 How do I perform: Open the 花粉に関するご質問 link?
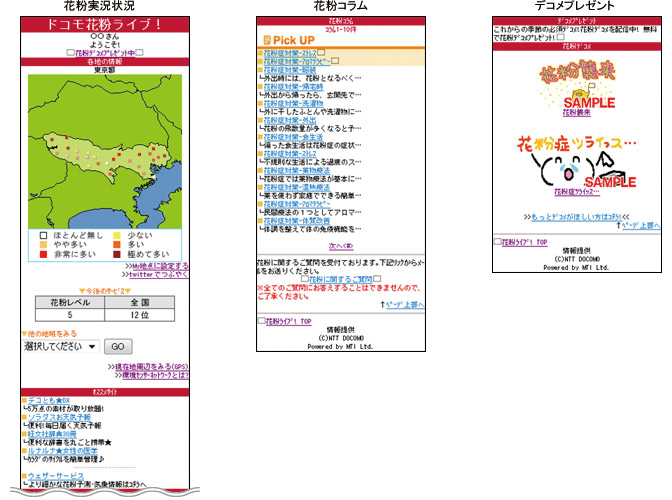tap(341, 279)
